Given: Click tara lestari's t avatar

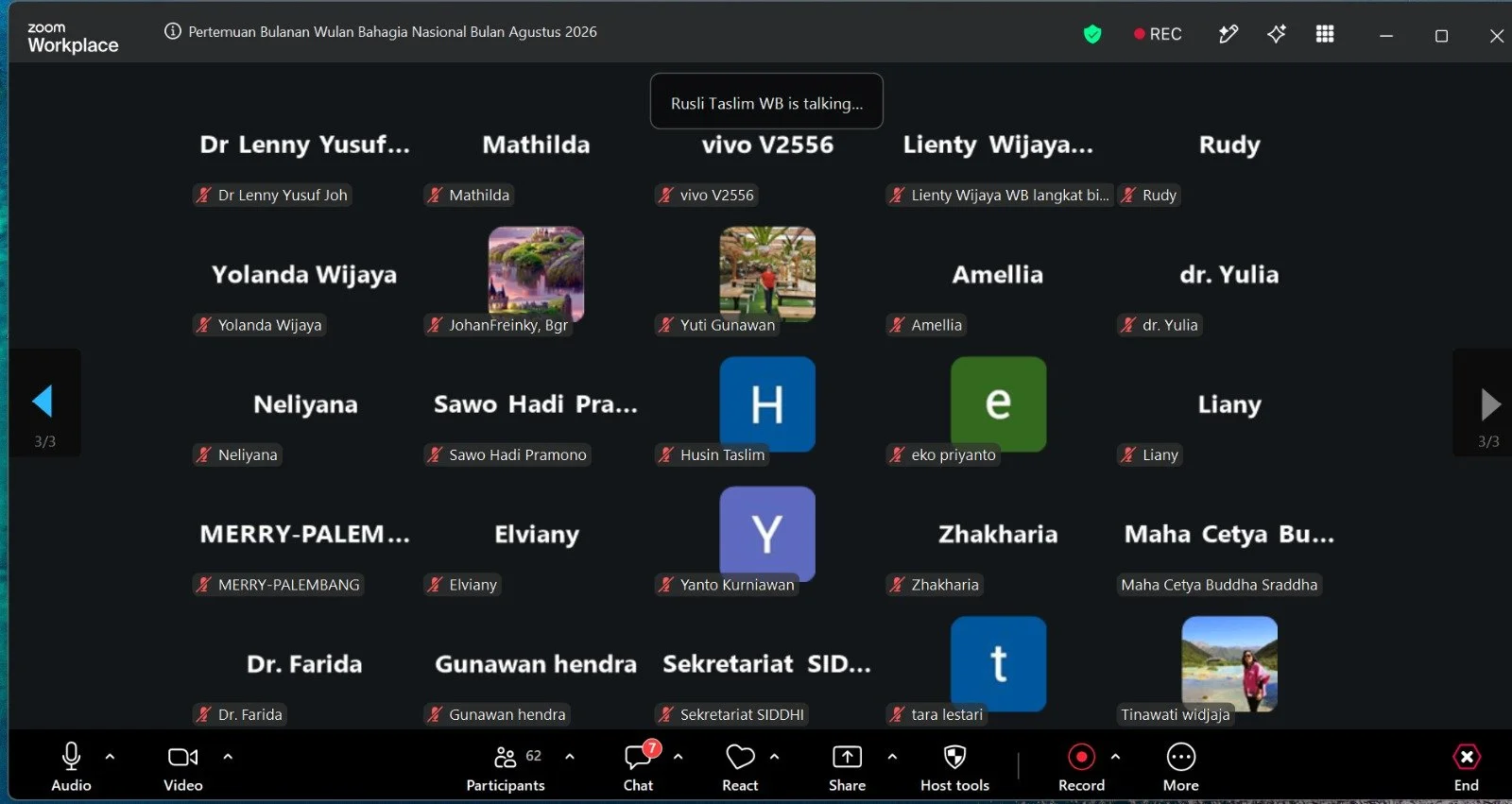Looking at the screenshot, I should click(x=998, y=663).
